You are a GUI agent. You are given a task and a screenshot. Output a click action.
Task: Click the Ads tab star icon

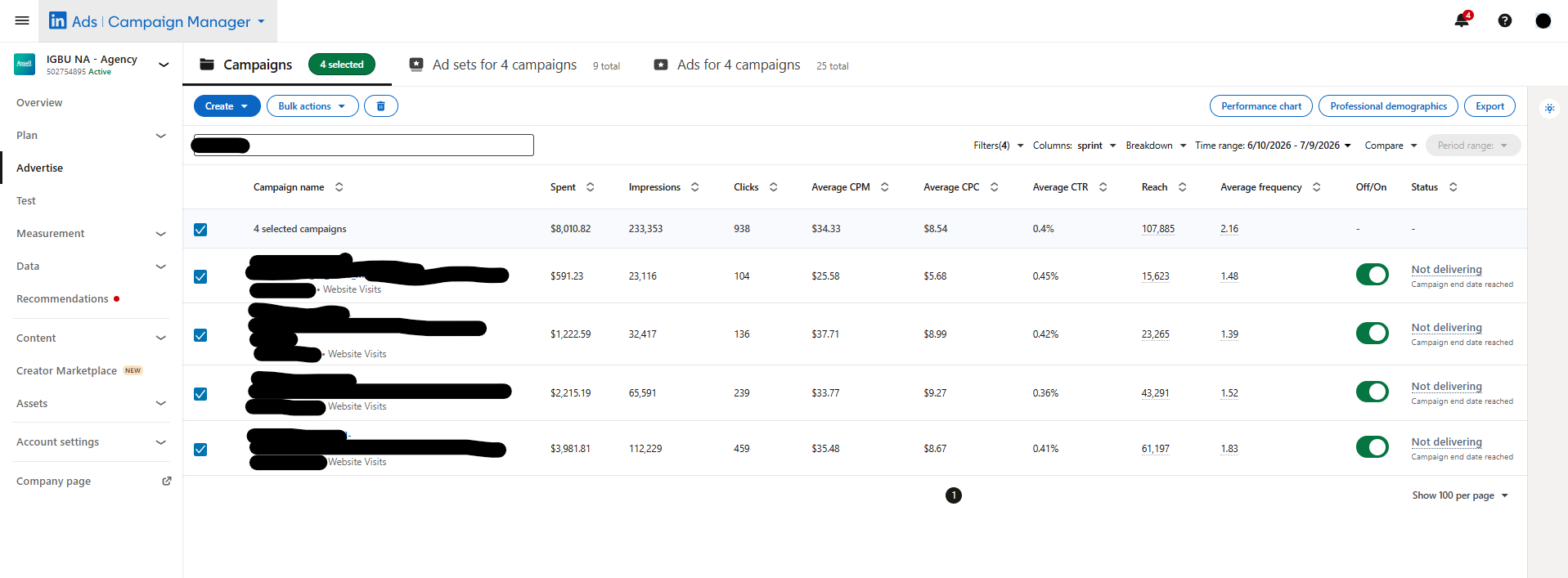(x=661, y=65)
